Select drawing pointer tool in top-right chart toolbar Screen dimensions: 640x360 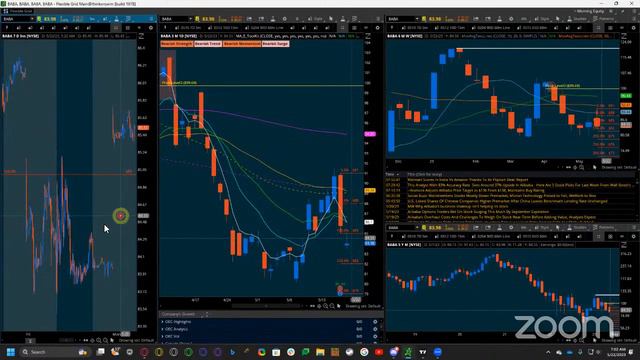coord(558,19)
